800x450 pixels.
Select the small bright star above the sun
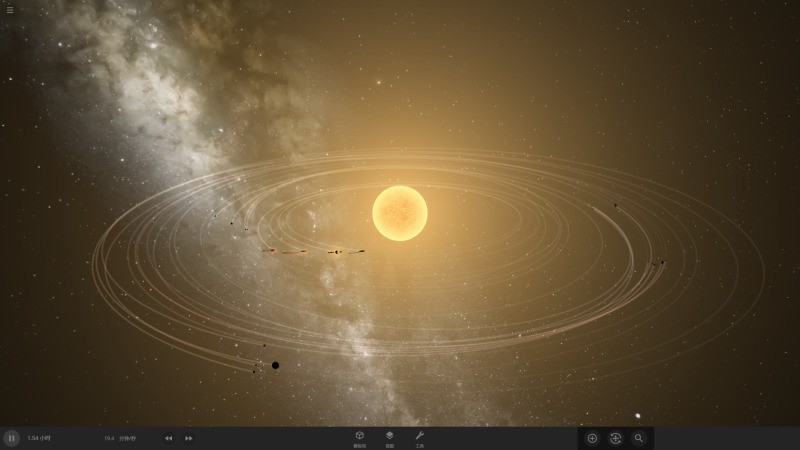378,82
